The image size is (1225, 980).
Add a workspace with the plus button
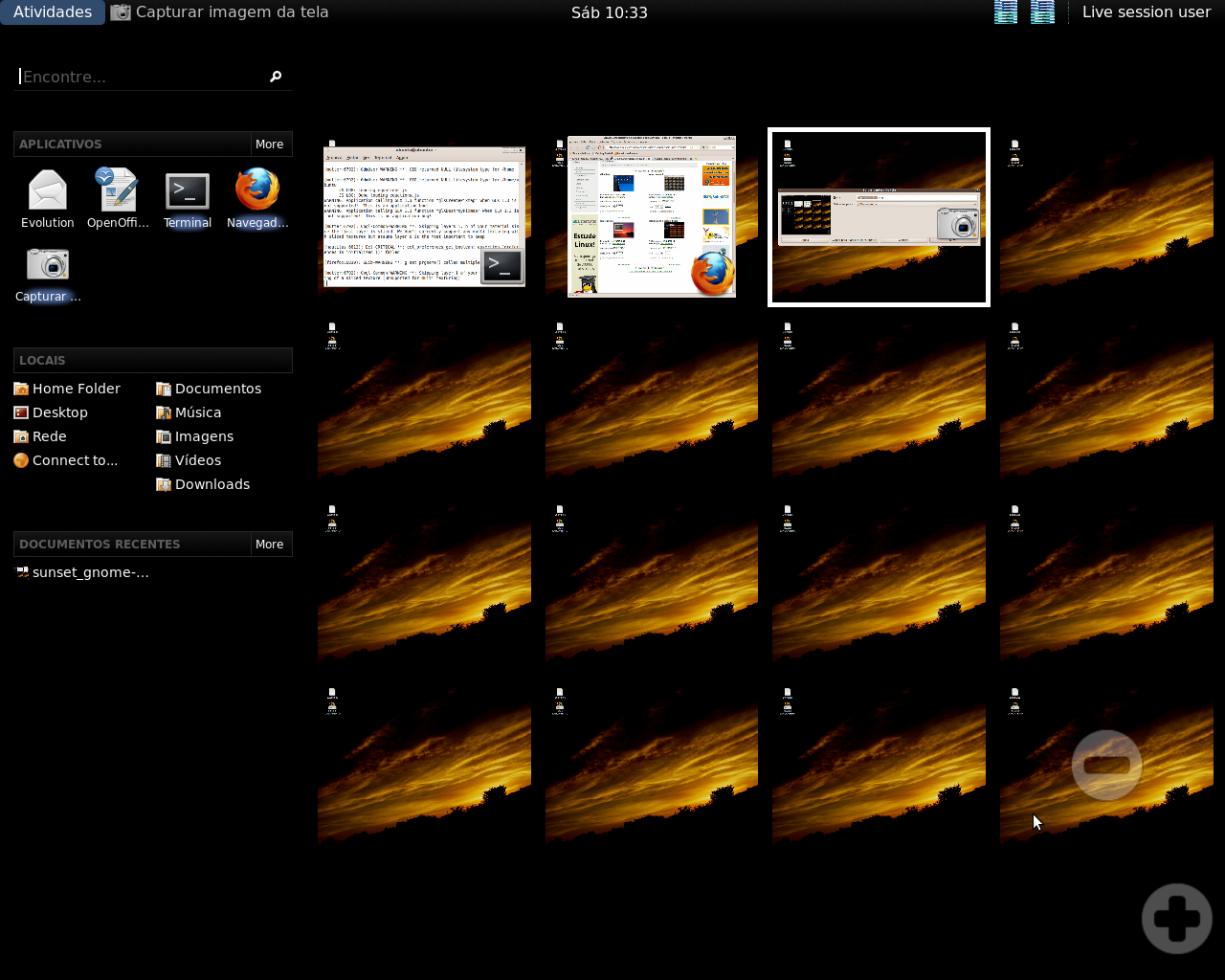(x=1177, y=919)
